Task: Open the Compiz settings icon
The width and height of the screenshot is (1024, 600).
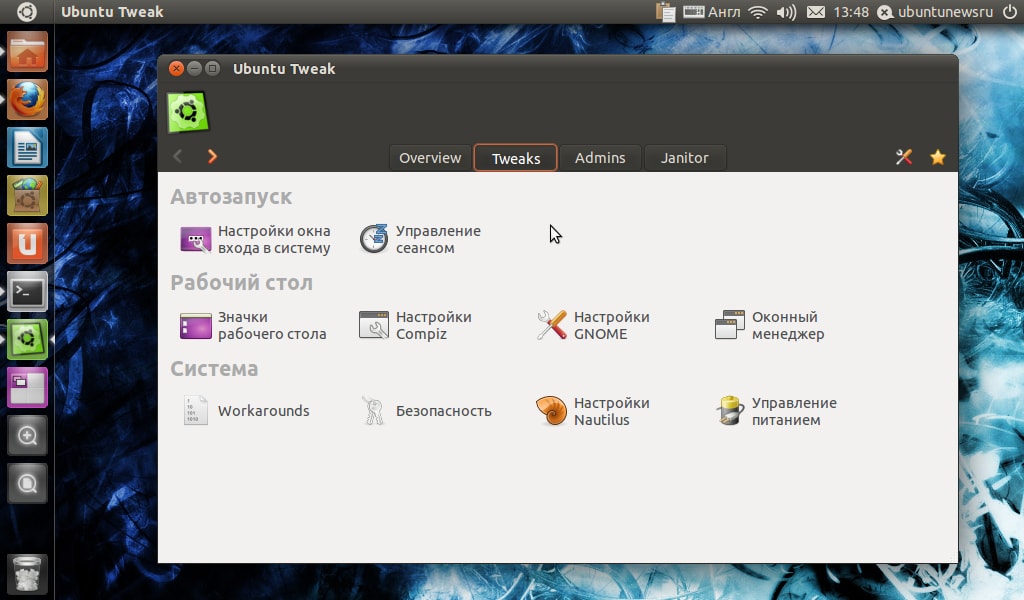Action: point(374,325)
